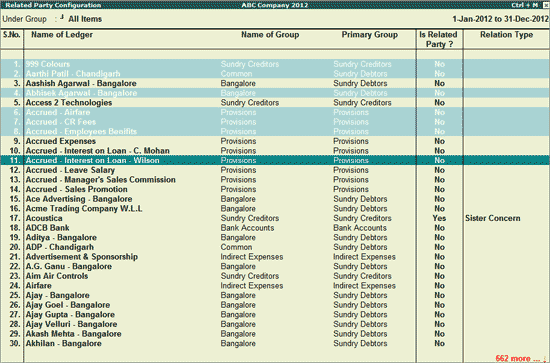Select ledger '999 Colours'
Image resolution: width=550 pixels, height=363 pixels.
point(48,64)
